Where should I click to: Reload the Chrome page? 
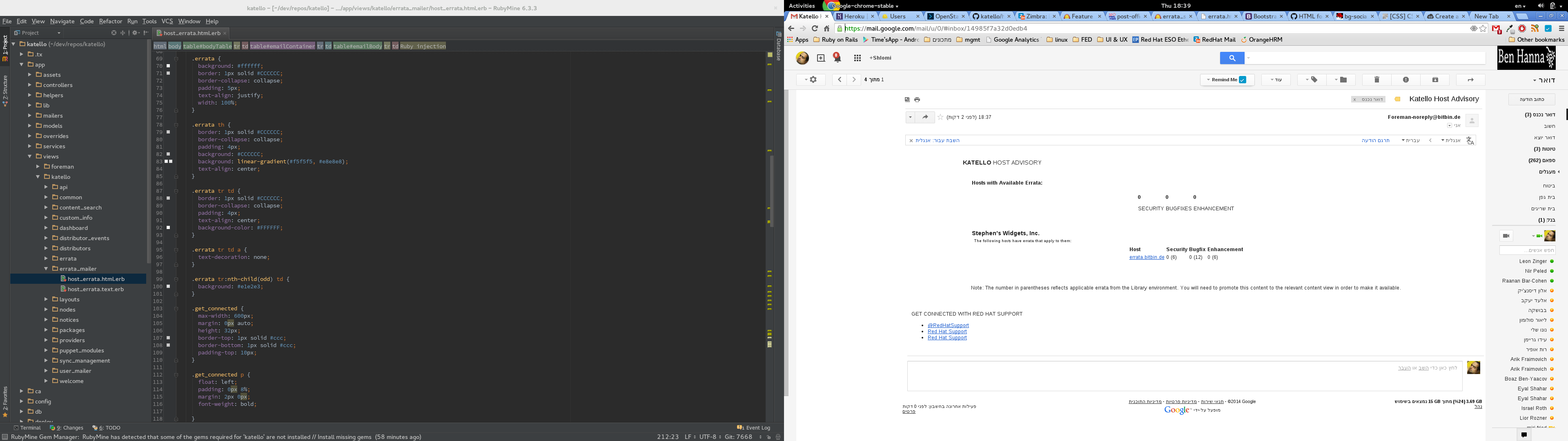pyautogui.click(x=815, y=28)
